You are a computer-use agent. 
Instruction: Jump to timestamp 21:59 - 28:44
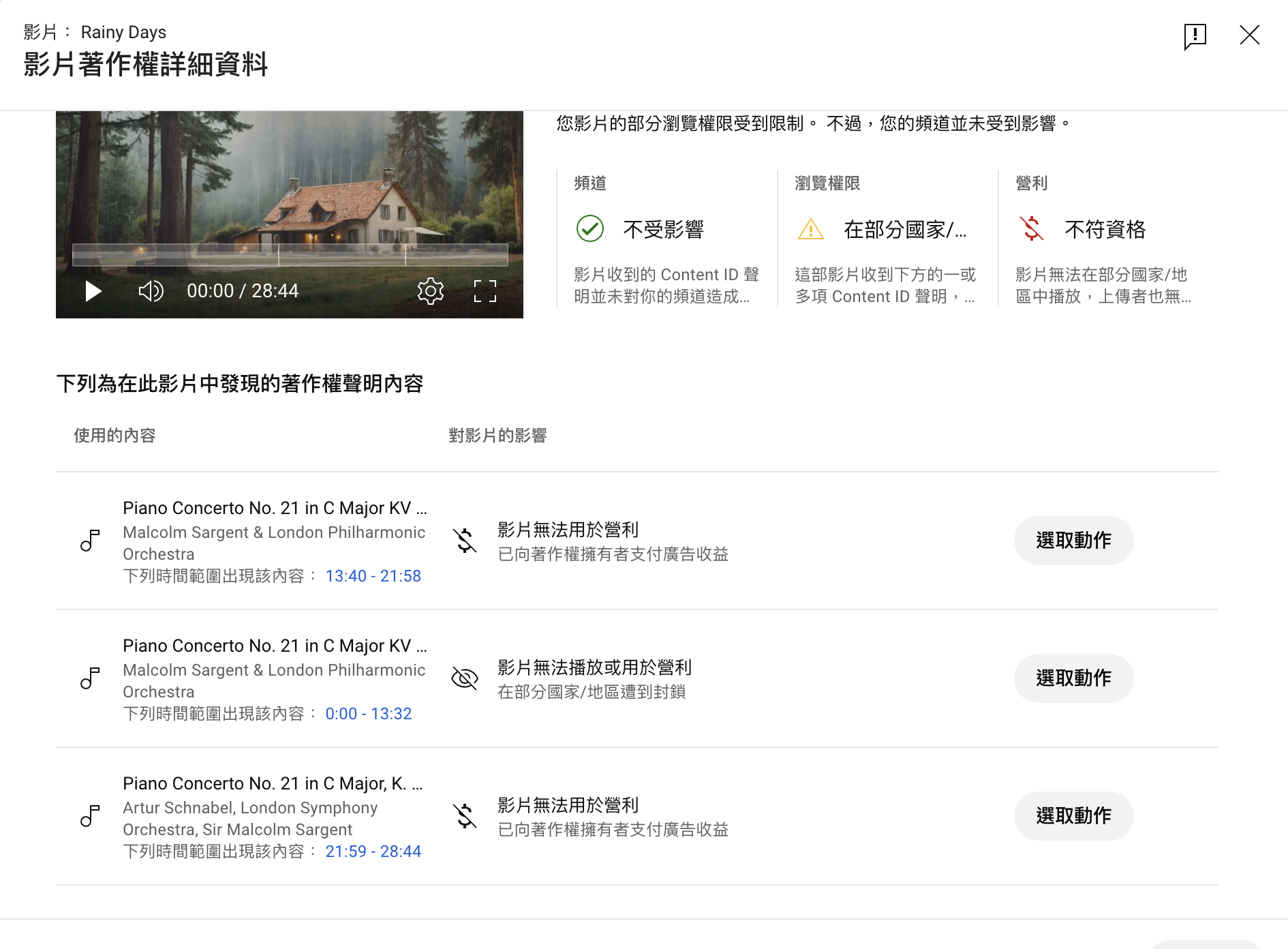coord(373,852)
